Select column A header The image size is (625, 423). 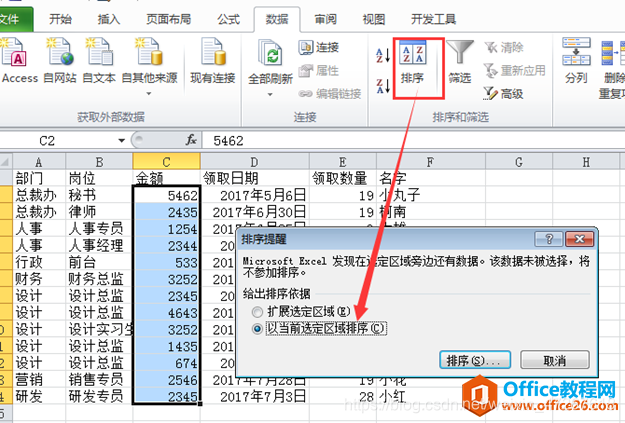click(39, 162)
